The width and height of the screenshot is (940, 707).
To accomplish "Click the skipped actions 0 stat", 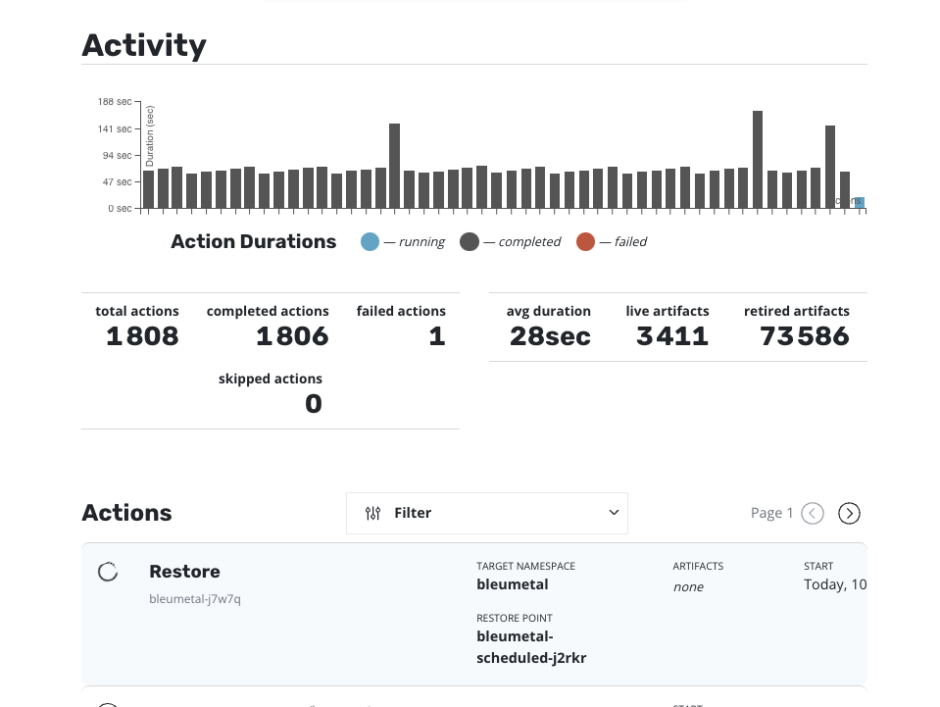I will [x=313, y=404].
